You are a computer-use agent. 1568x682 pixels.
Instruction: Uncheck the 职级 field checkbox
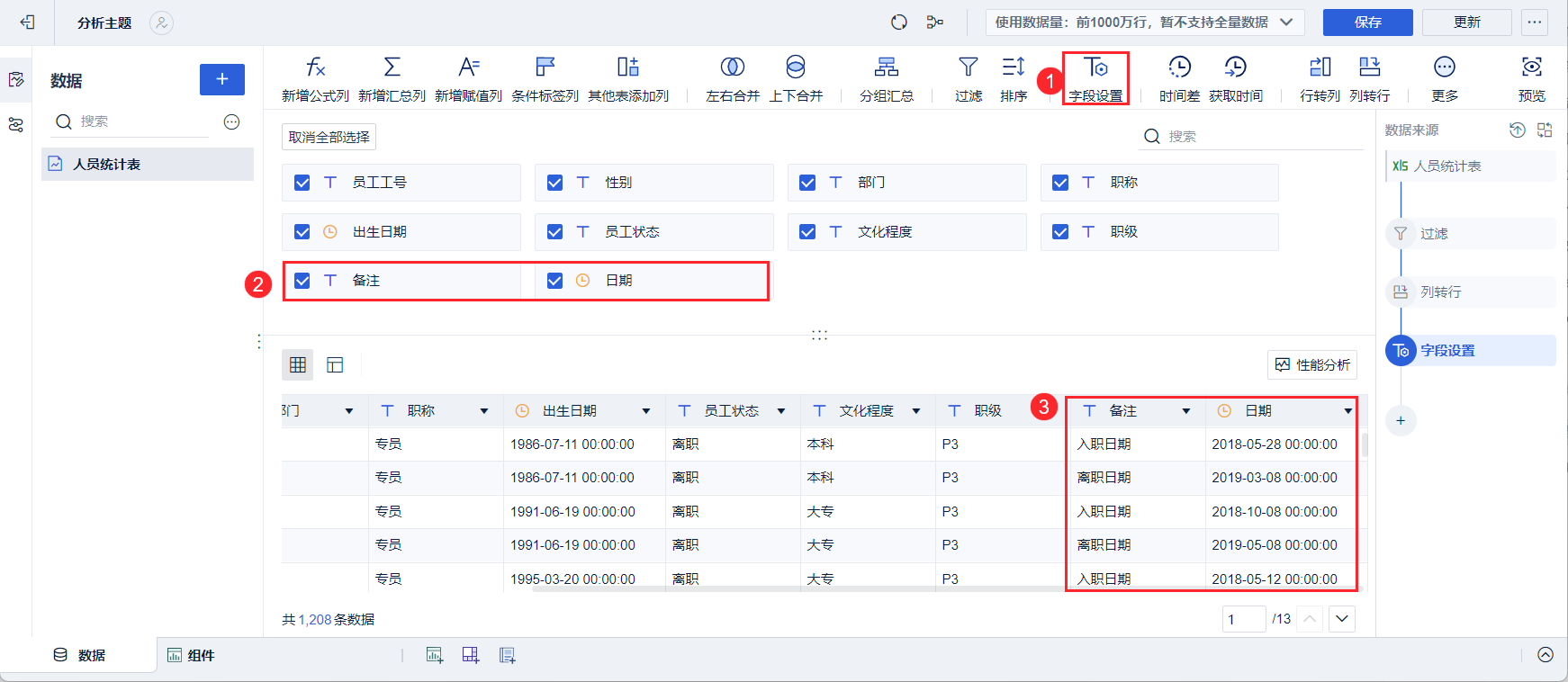1061,232
